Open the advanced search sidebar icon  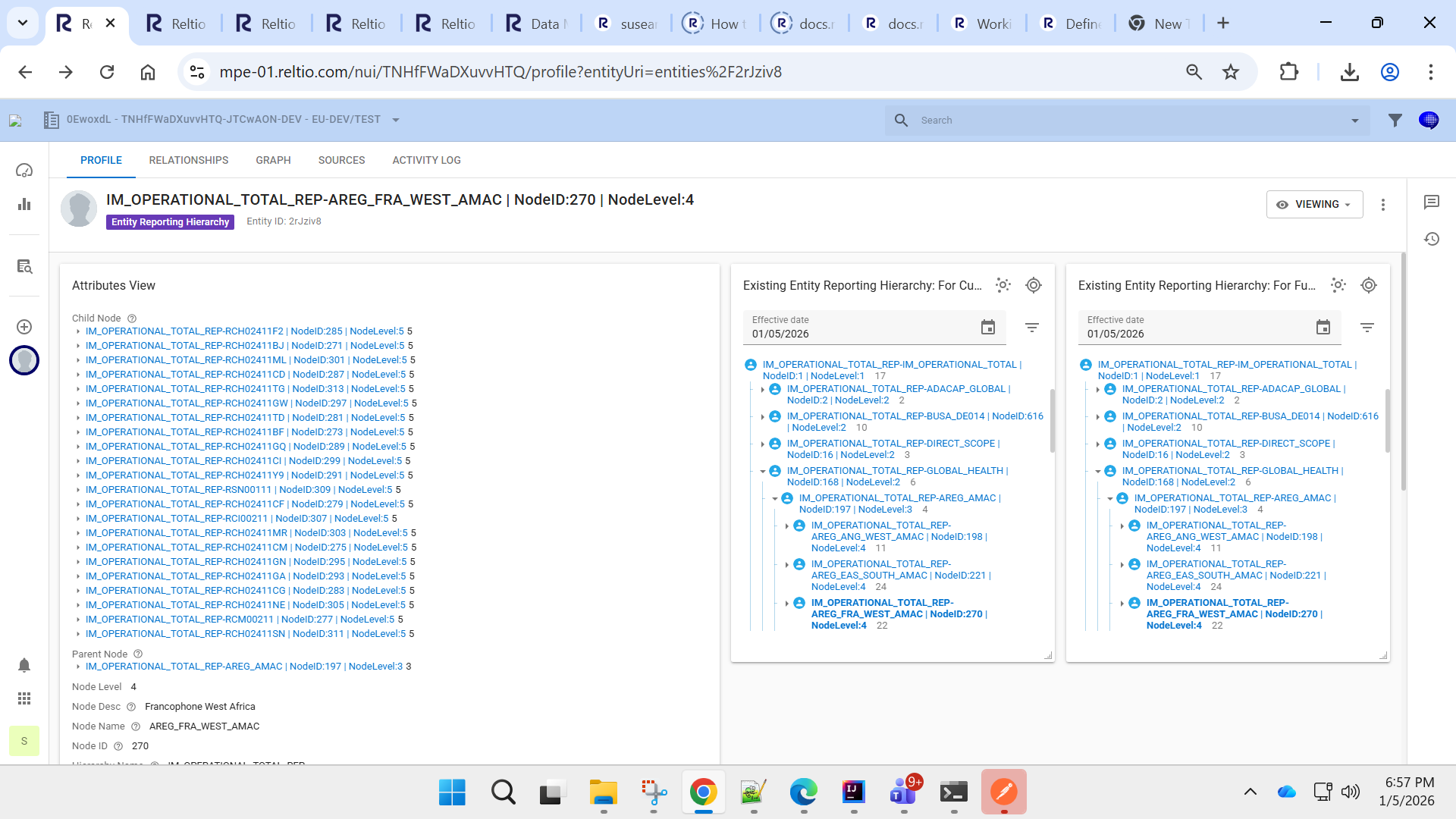24,267
